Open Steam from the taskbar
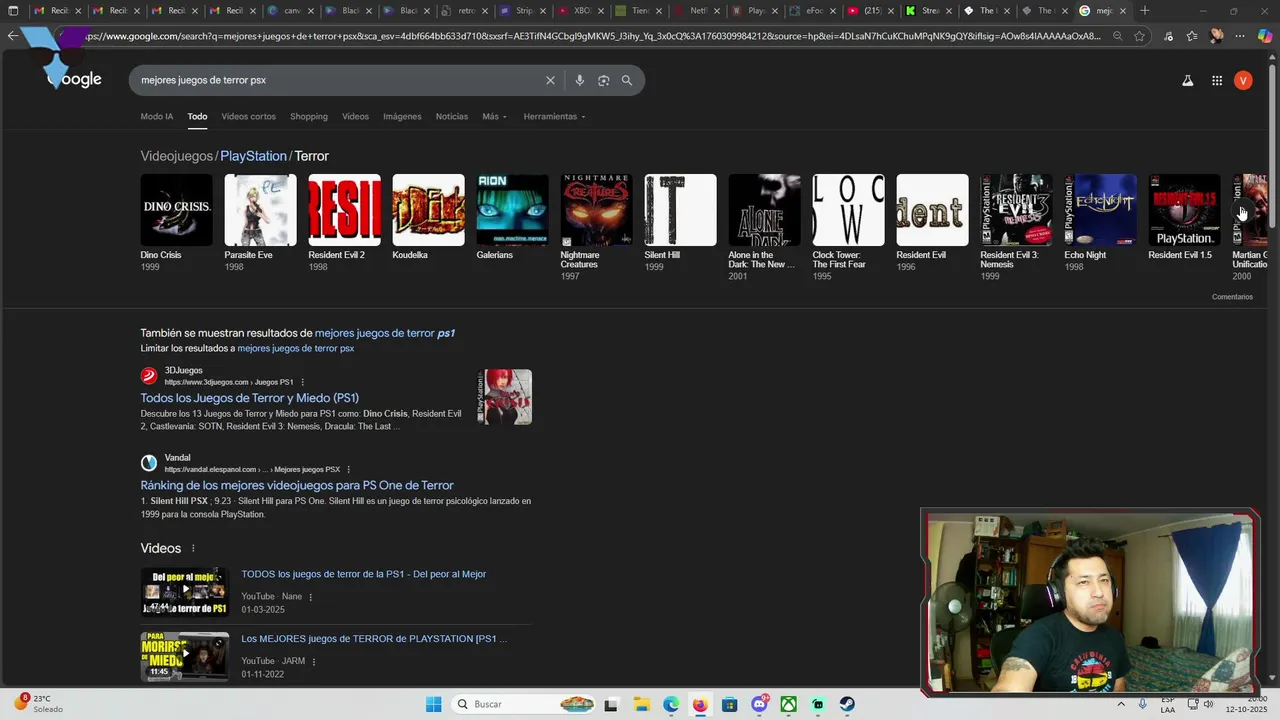Image resolution: width=1280 pixels, height=720 pixels. [x=847, y=704]
